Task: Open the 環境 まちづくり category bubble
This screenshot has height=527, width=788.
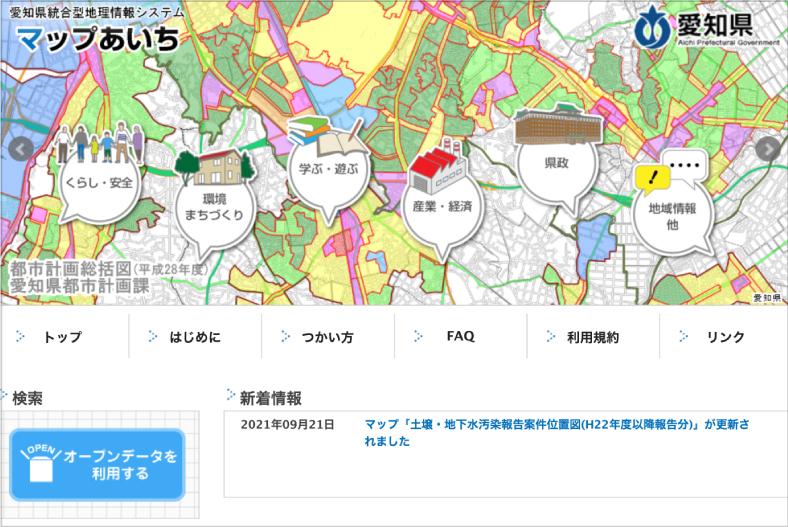Action: pos(215,206)
